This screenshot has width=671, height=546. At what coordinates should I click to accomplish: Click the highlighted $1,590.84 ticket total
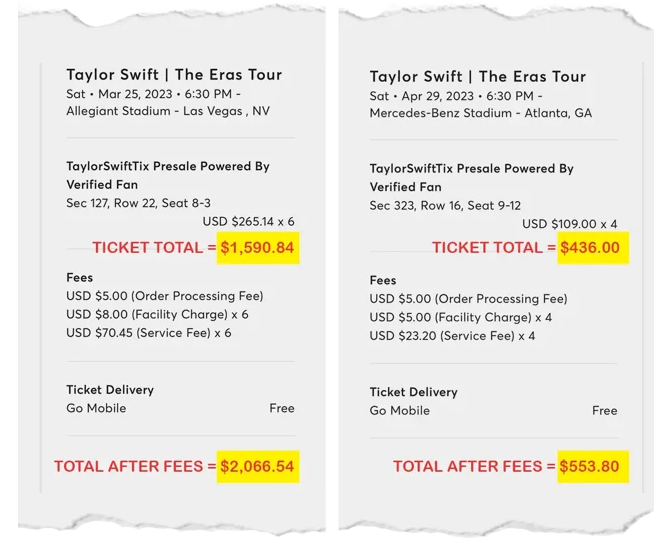(258, 248)
